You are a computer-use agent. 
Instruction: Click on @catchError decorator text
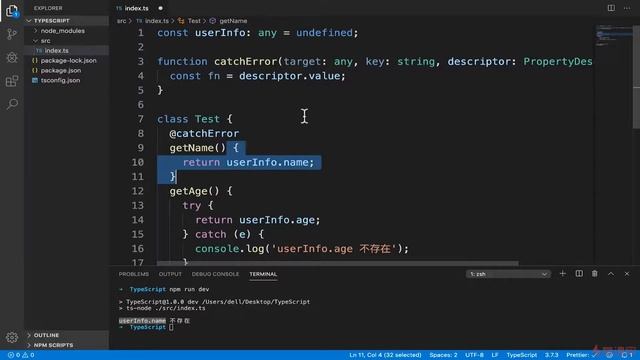pos(204,133)
